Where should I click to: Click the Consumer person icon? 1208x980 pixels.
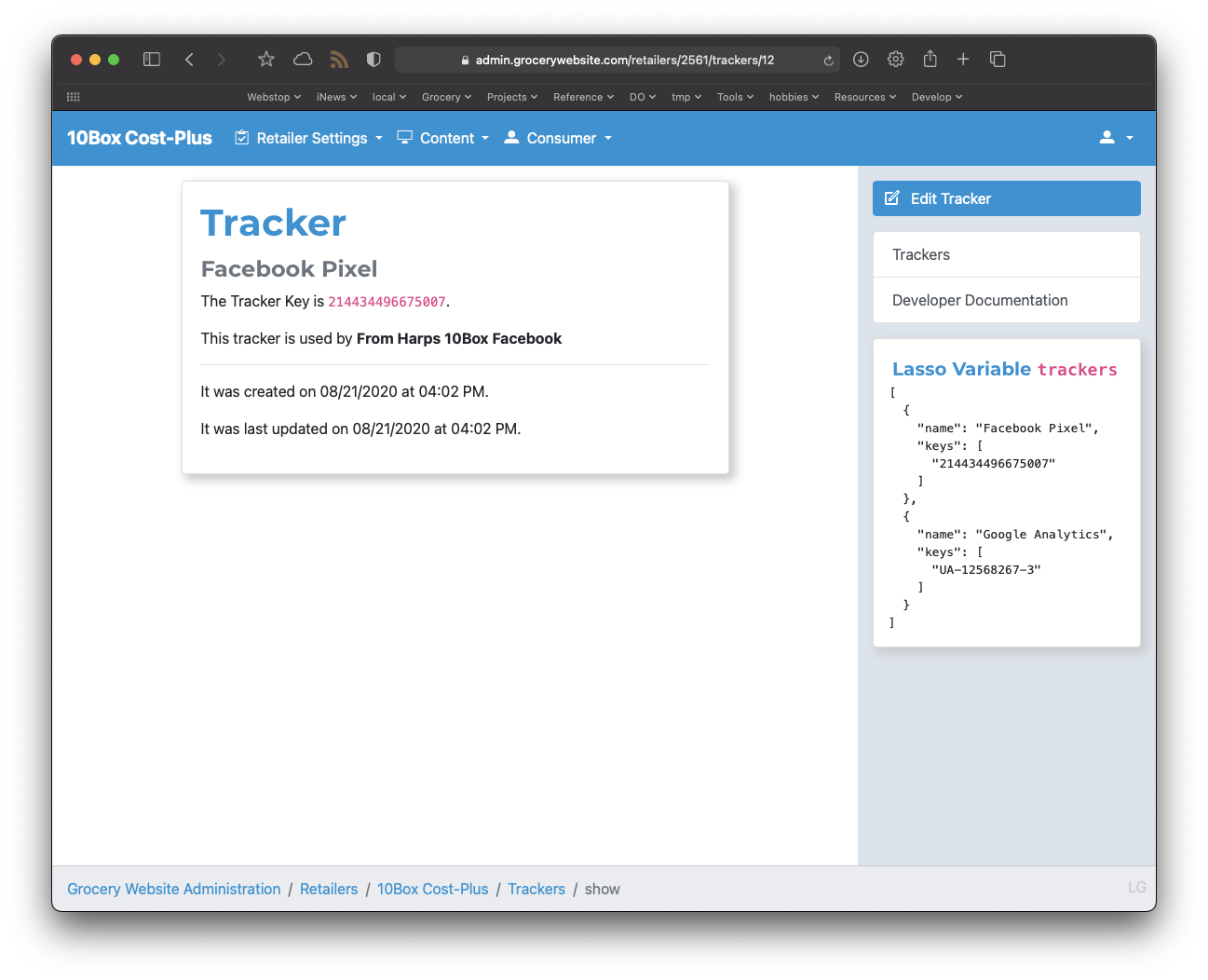[511, 138]
